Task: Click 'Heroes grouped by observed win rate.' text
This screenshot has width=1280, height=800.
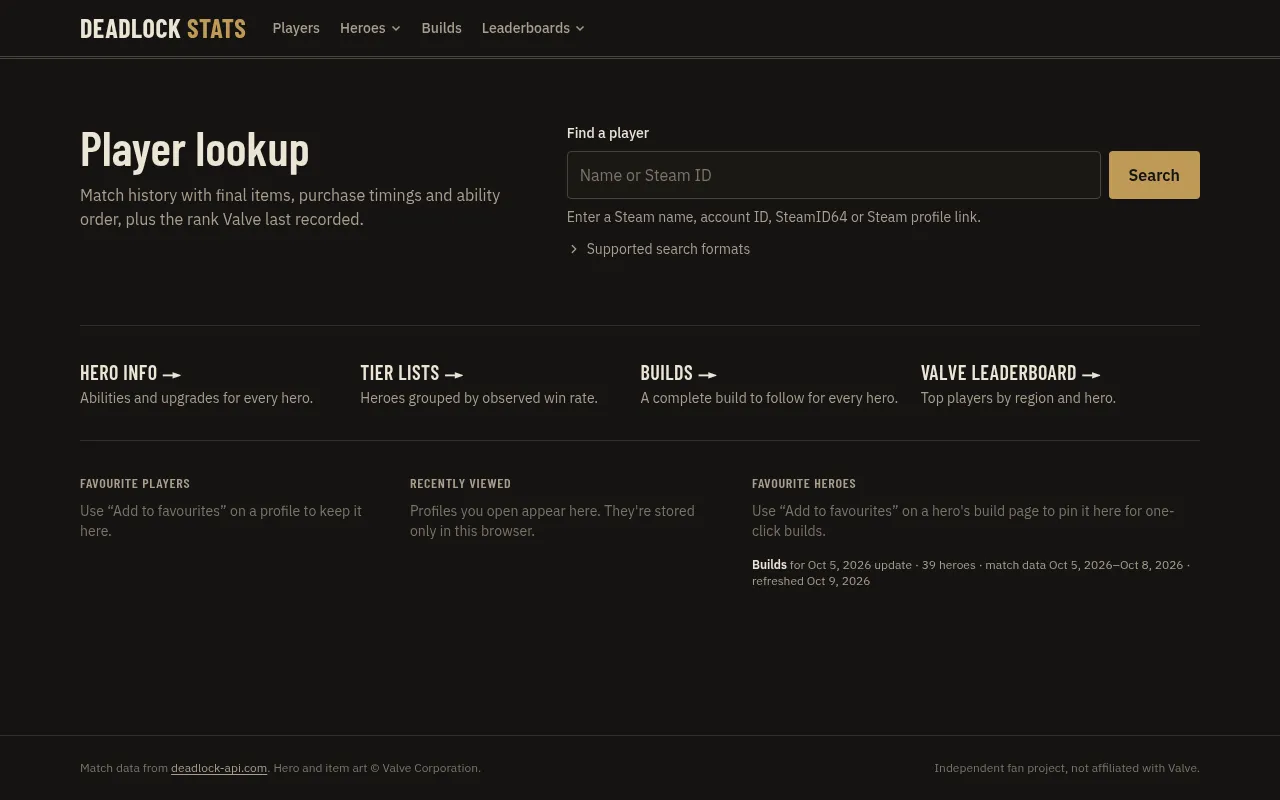Action: [x=479, y=398]
